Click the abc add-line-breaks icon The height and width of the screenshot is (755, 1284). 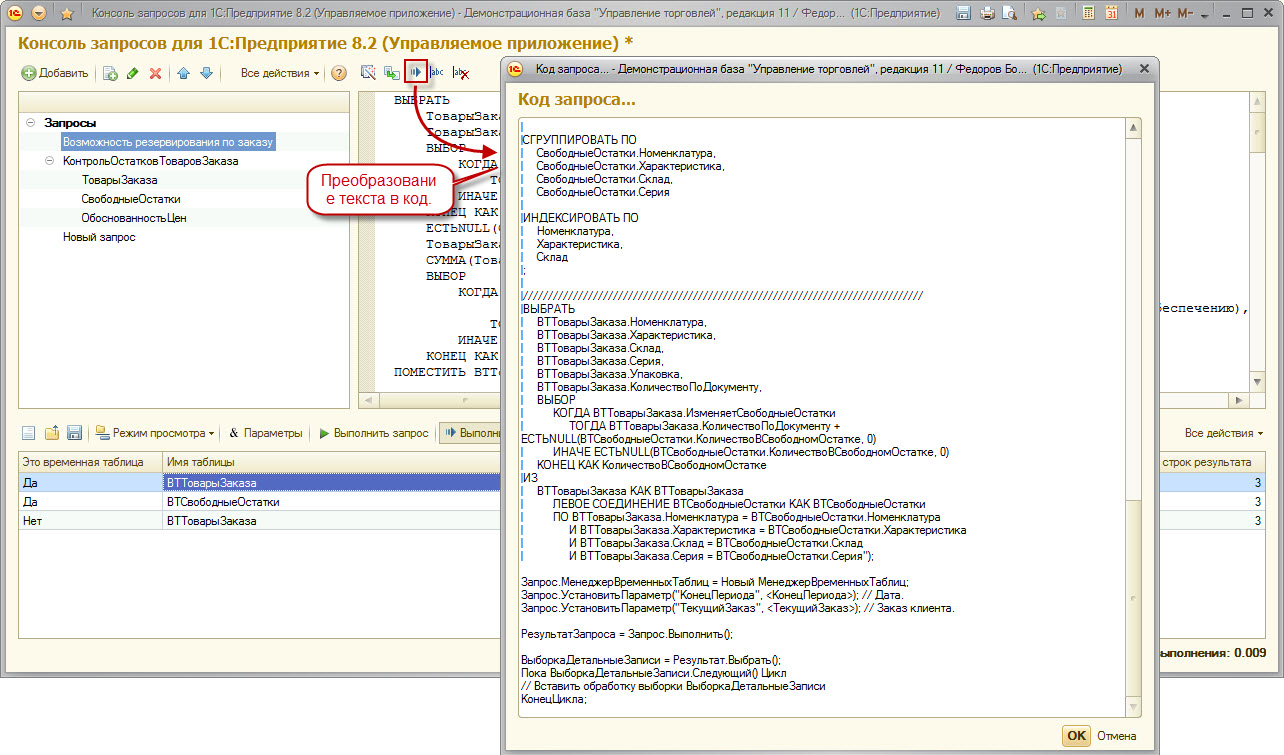[438, 73]
